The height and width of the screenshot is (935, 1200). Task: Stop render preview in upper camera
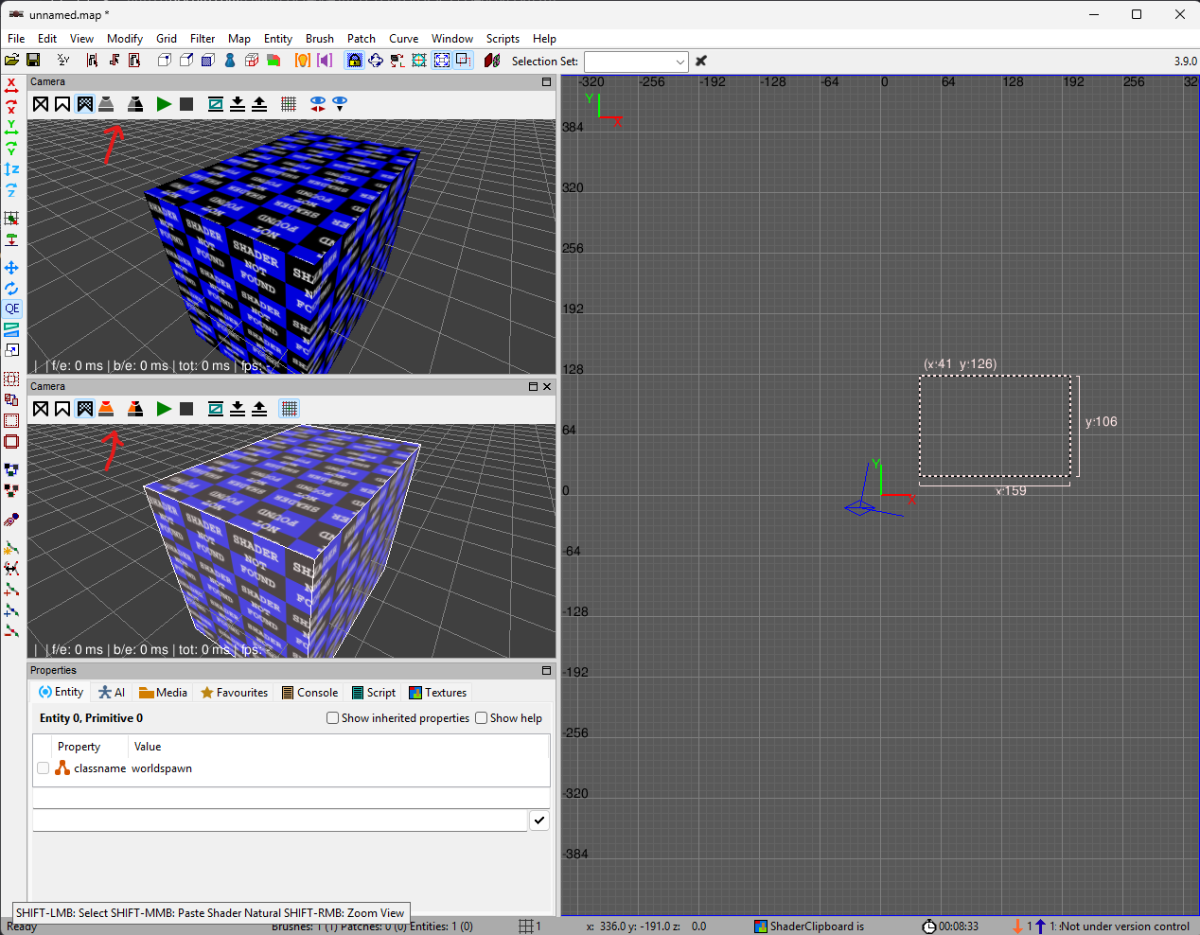point(186,104)
